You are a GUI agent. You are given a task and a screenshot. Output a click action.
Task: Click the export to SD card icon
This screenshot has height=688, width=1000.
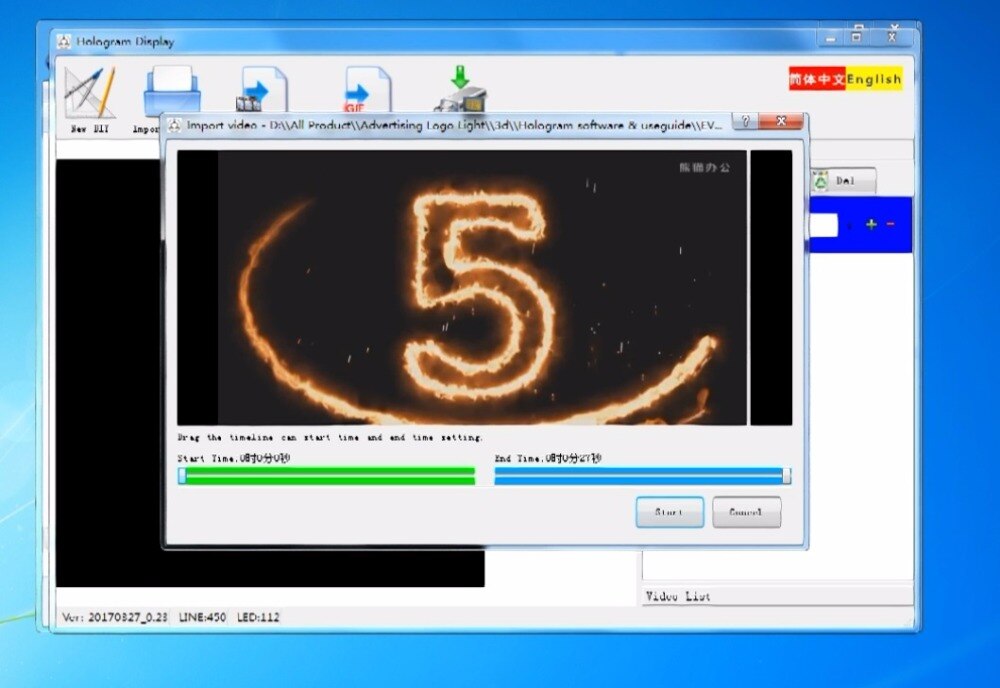[x=460, y=89]
